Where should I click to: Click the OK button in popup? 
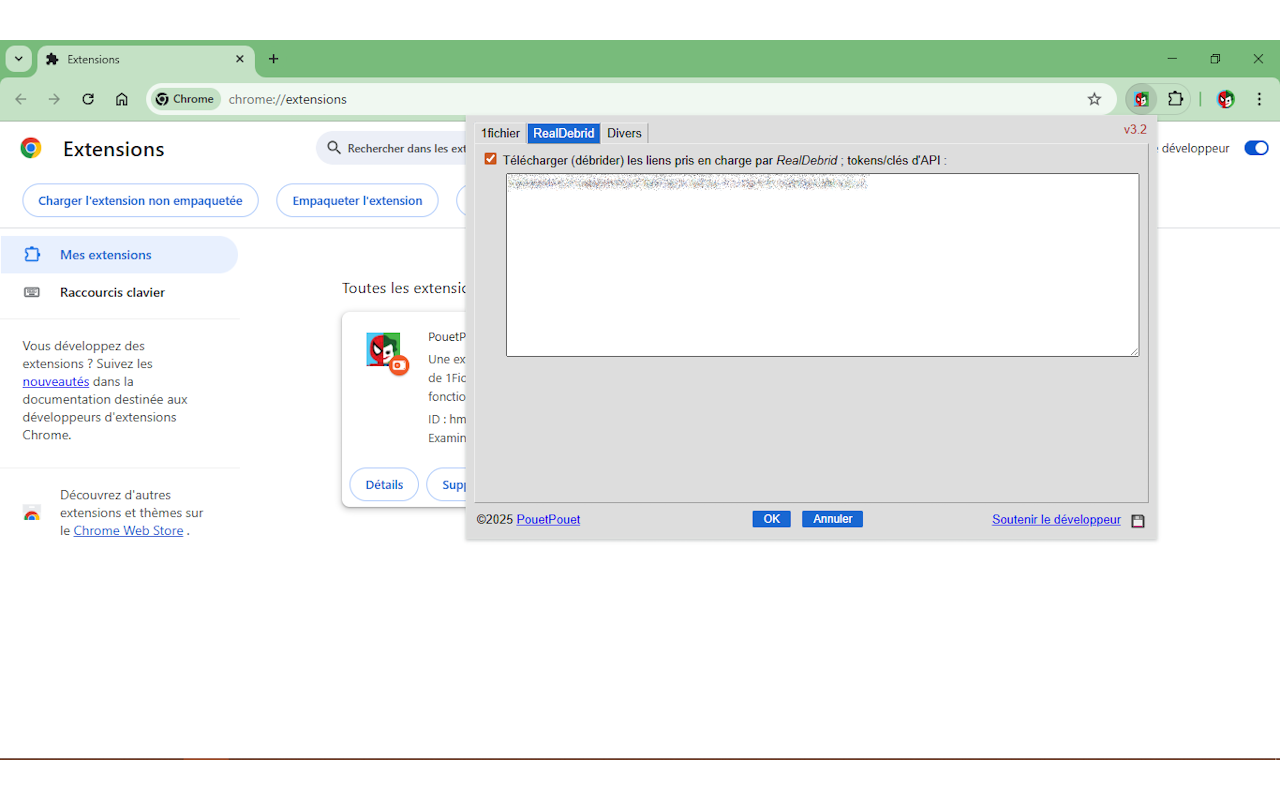[771, 519]
